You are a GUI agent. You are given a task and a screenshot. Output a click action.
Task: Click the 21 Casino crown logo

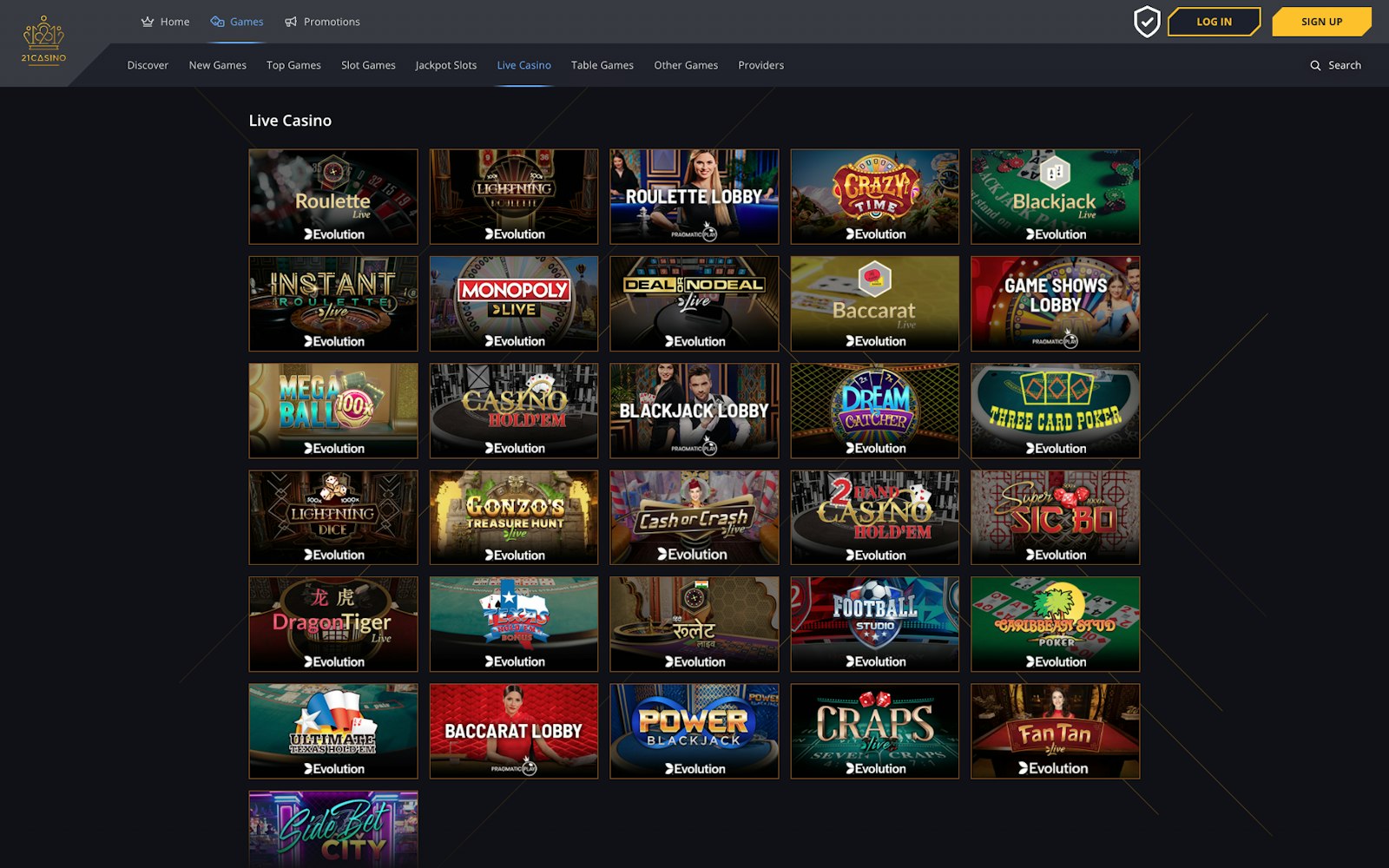(x=45, y=35)
